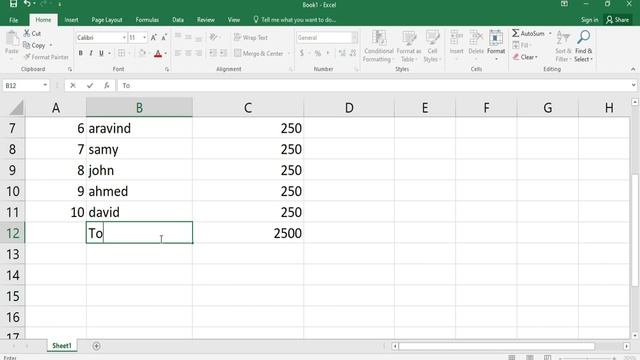Viewport: 640px width, 360px height.
Task: Select column C header
Action: point(248,108)
